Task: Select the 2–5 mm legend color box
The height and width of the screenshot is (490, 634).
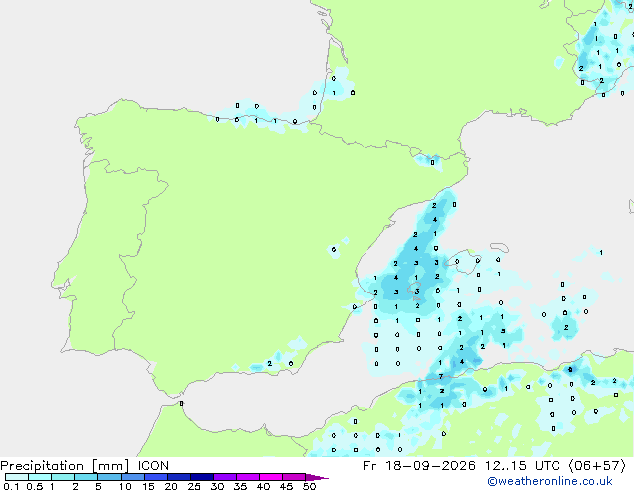Action: click(86, 477)
